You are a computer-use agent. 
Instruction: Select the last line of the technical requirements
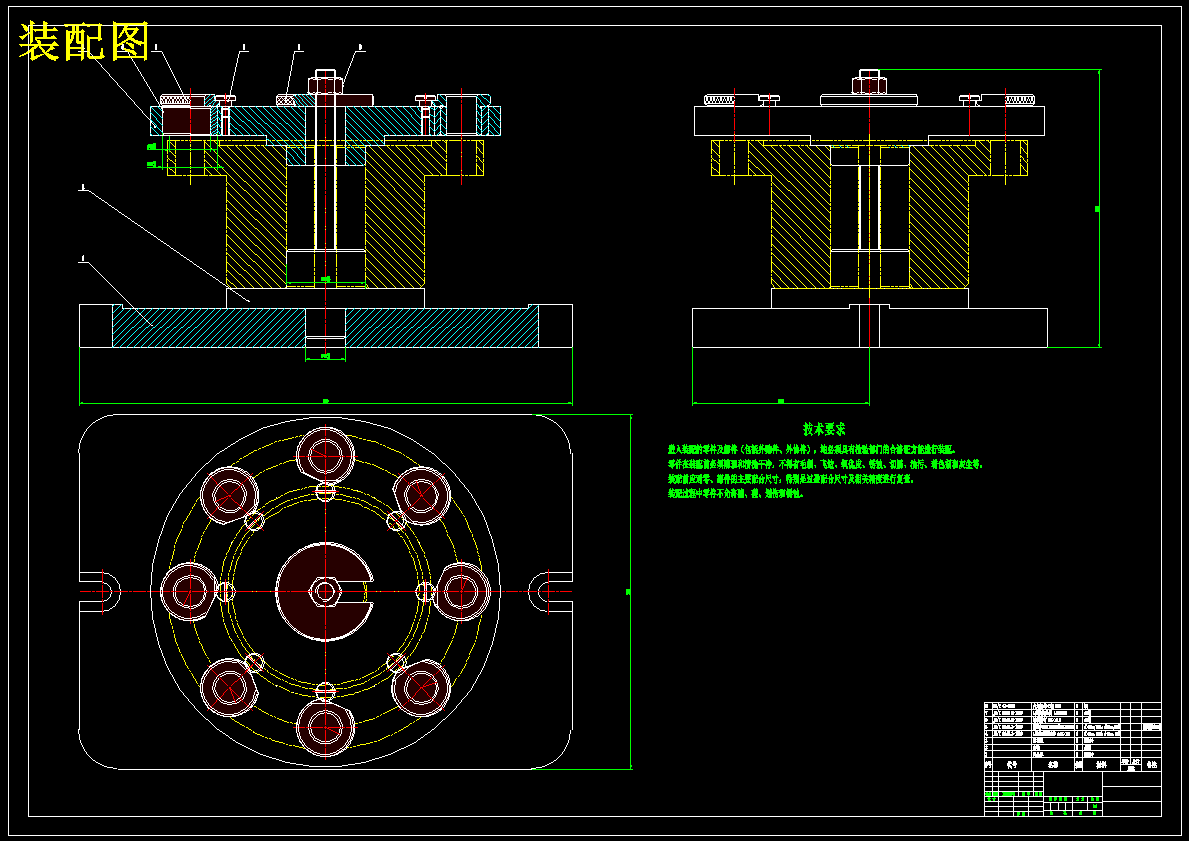736,494
